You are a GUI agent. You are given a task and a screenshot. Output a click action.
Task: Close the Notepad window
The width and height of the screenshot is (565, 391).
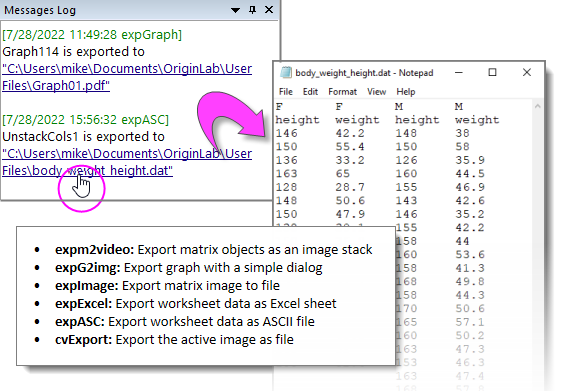tap(526, 72)
